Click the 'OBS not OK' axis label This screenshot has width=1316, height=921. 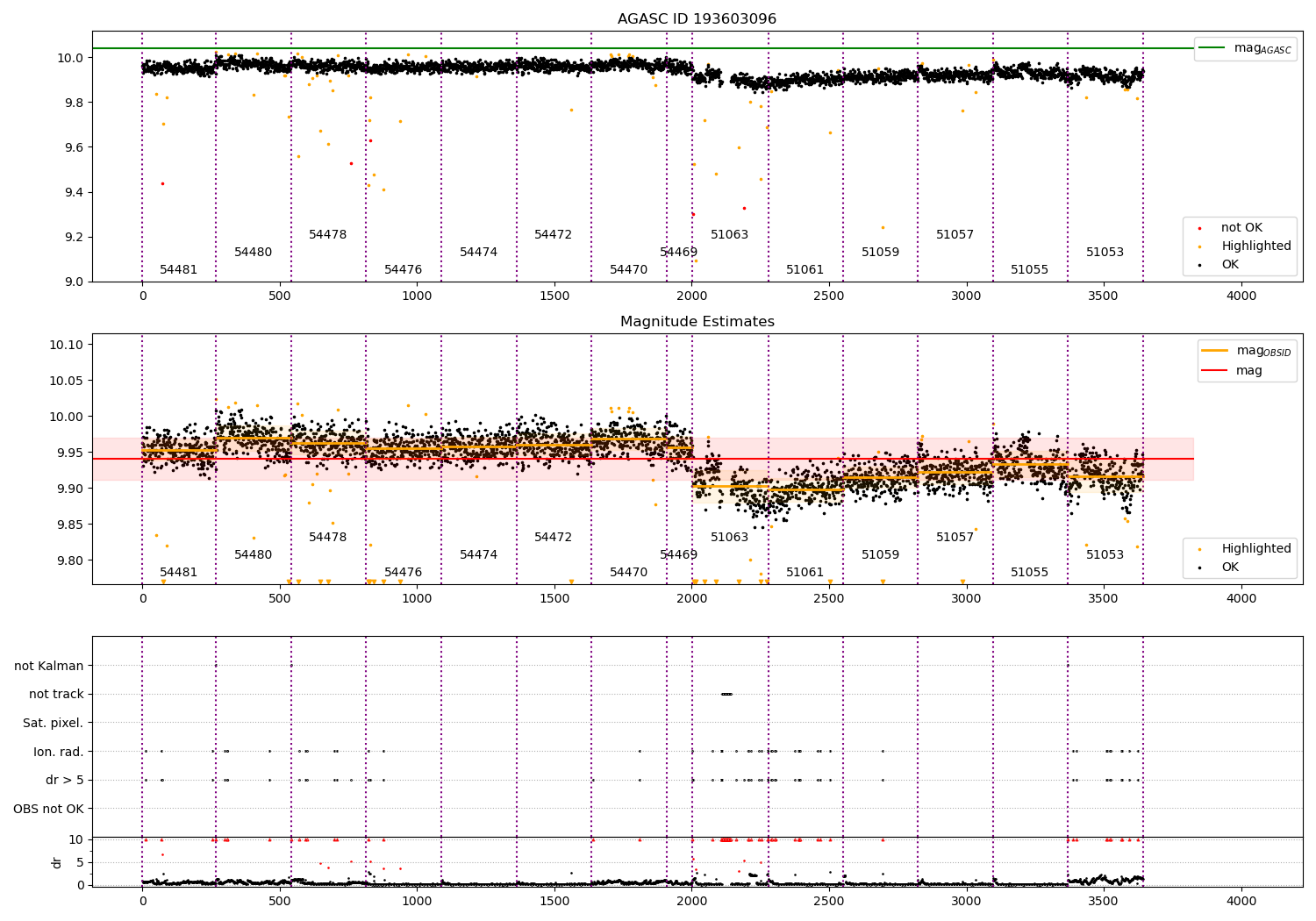[x=48, y=809]
